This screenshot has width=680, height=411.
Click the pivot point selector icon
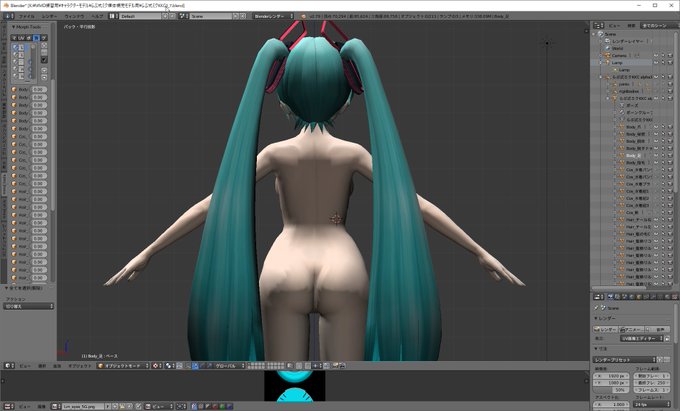(170, 366)
